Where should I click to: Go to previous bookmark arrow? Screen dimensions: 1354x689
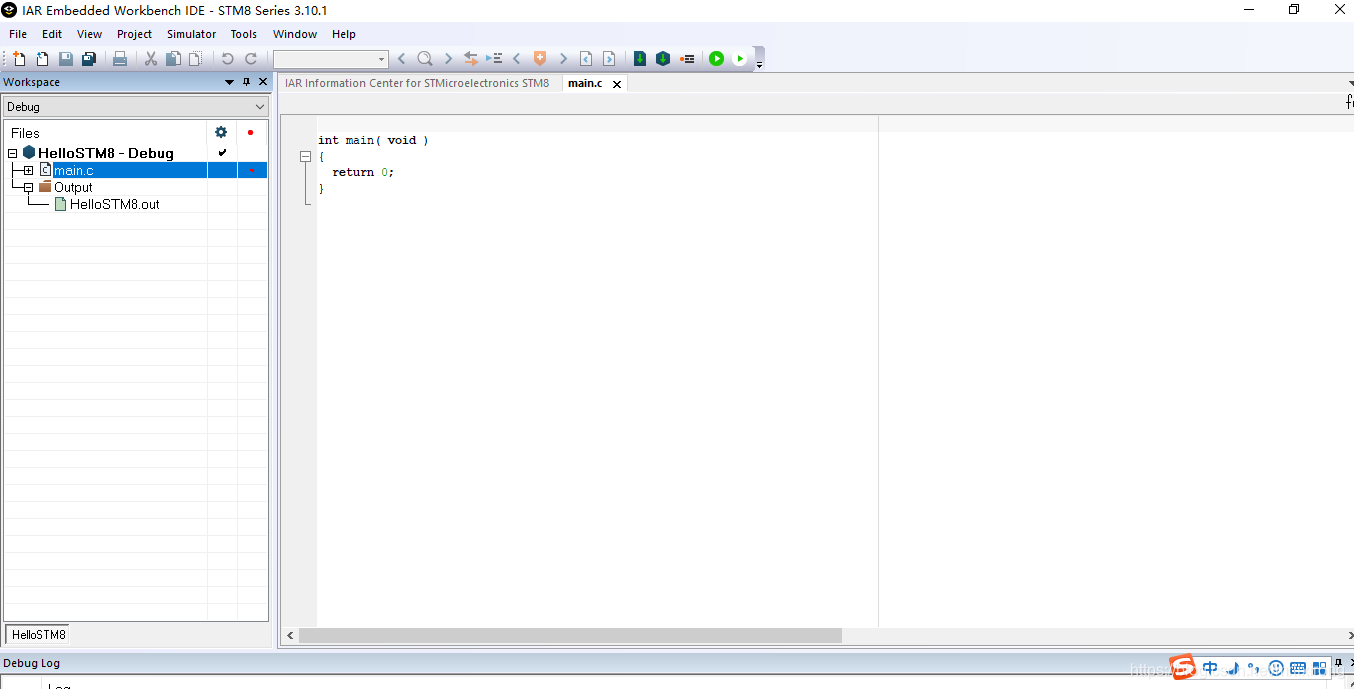(x=517, y=59)
